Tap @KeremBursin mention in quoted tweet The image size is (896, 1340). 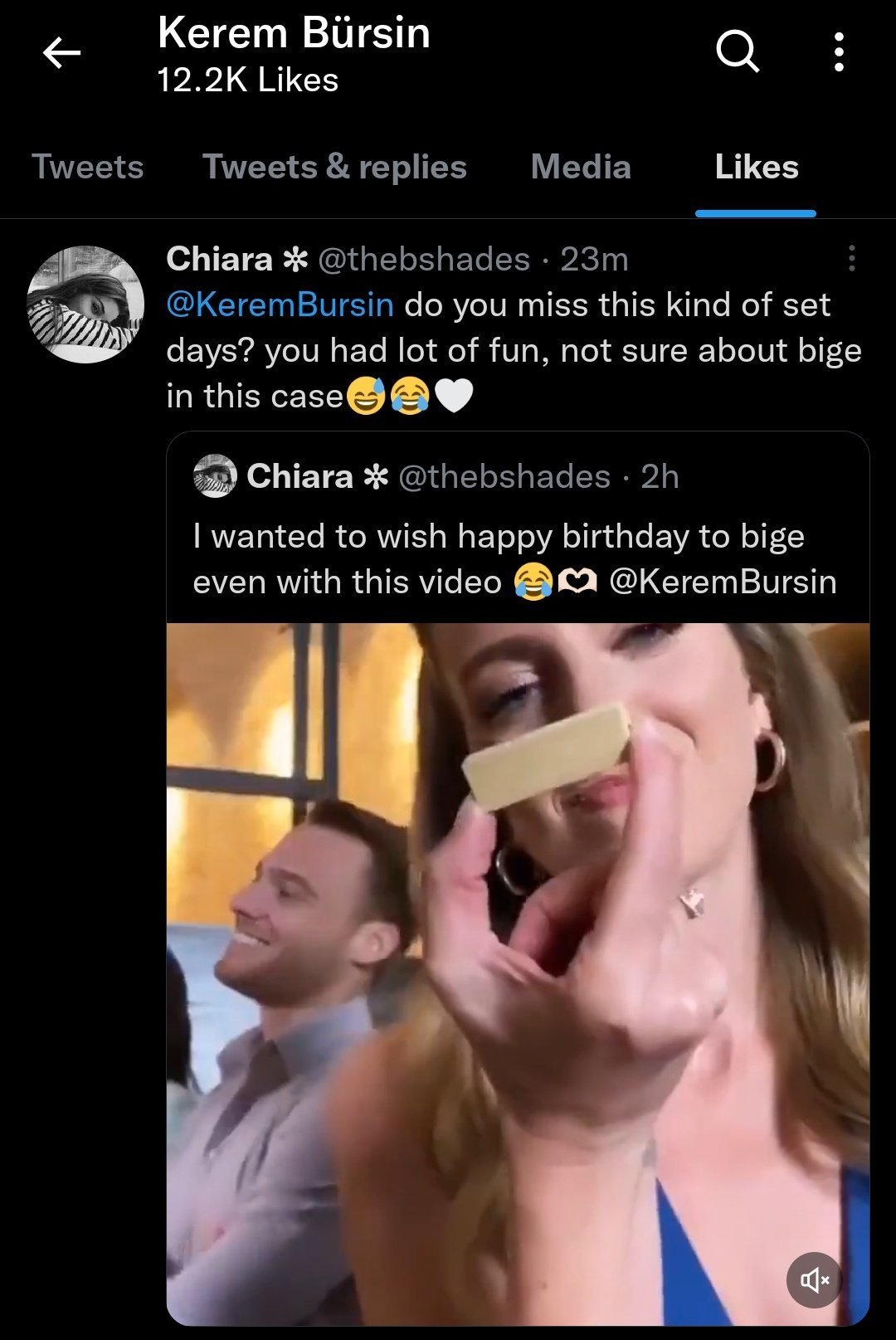click(x=723, y=582)
